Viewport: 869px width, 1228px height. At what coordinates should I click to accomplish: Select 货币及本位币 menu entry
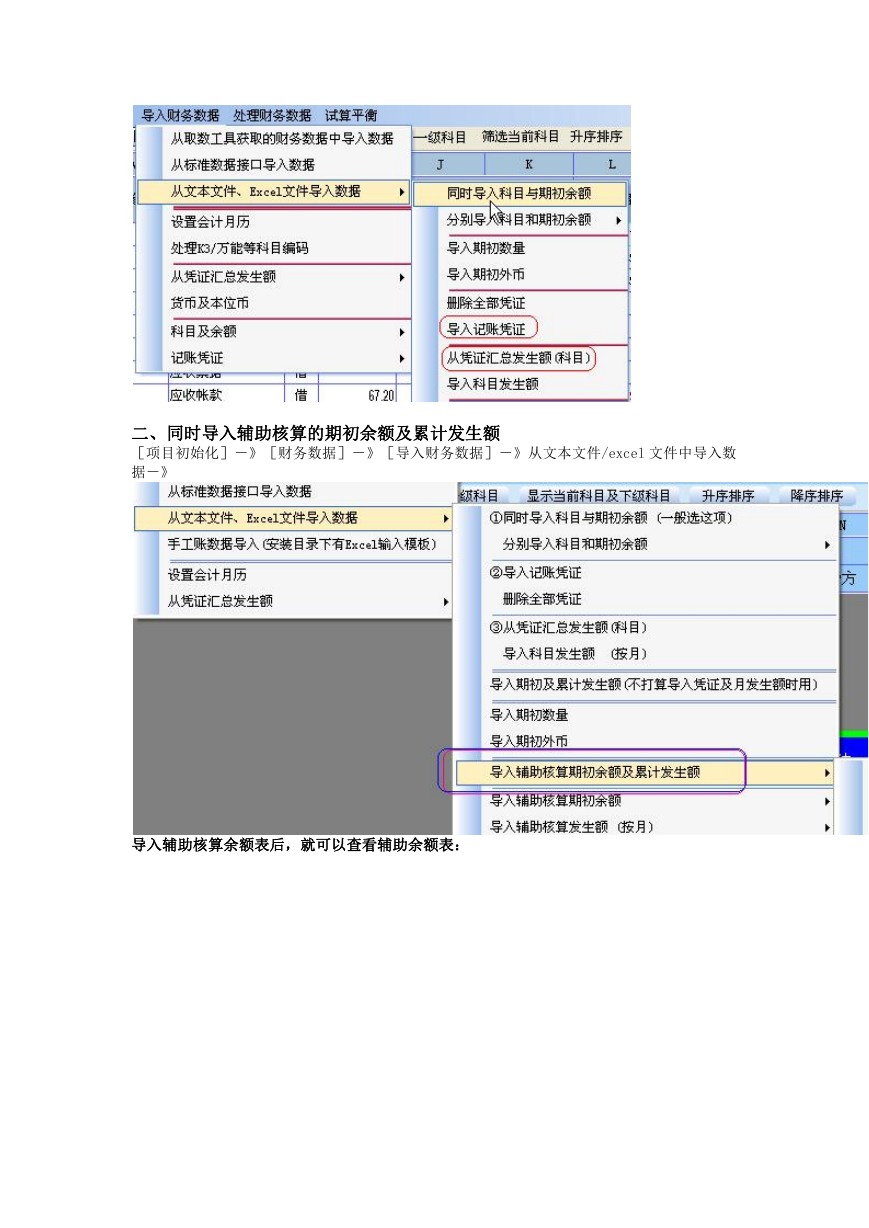273,303
